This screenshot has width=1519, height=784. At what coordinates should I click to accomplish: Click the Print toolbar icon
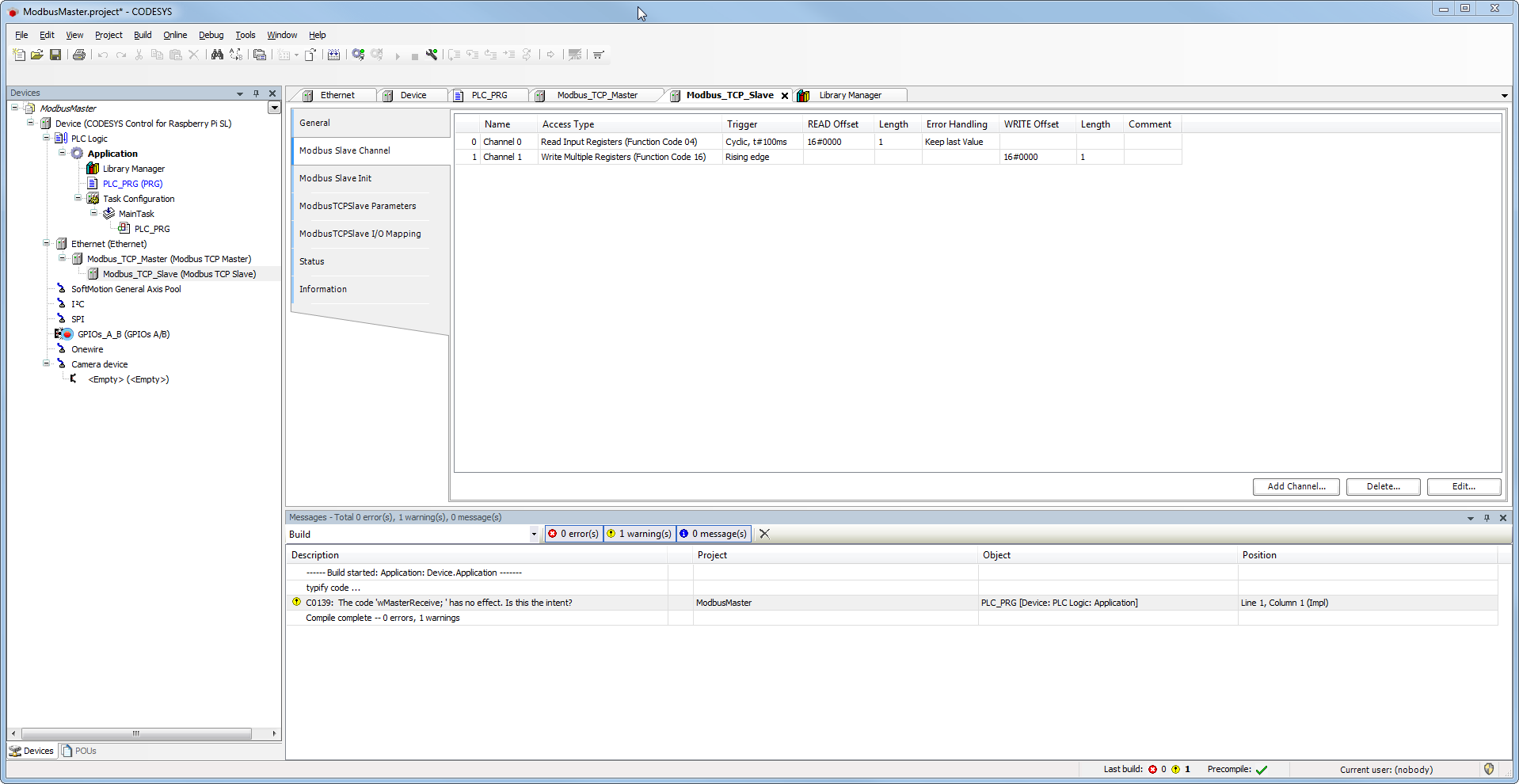79,55
